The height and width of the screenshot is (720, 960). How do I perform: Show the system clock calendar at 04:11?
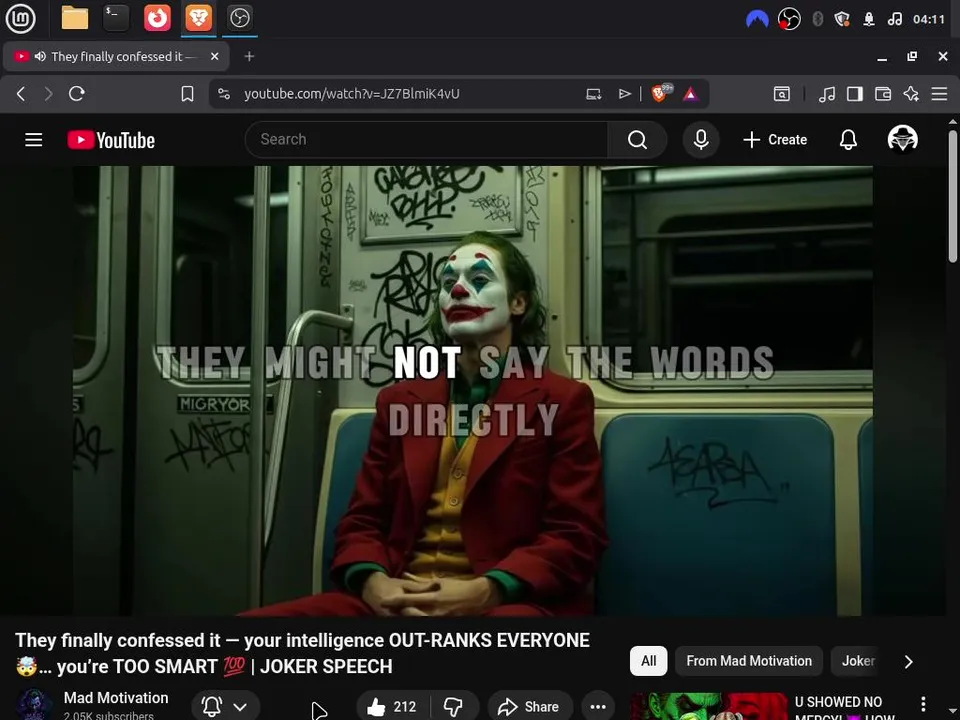929,19
